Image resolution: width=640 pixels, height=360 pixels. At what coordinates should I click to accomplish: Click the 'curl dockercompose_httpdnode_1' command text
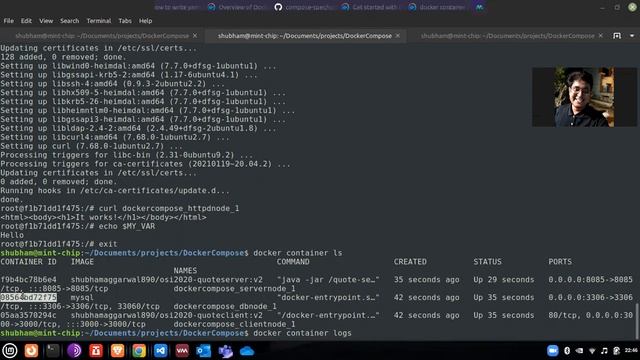pyautogui.click(x=169, y=208)
